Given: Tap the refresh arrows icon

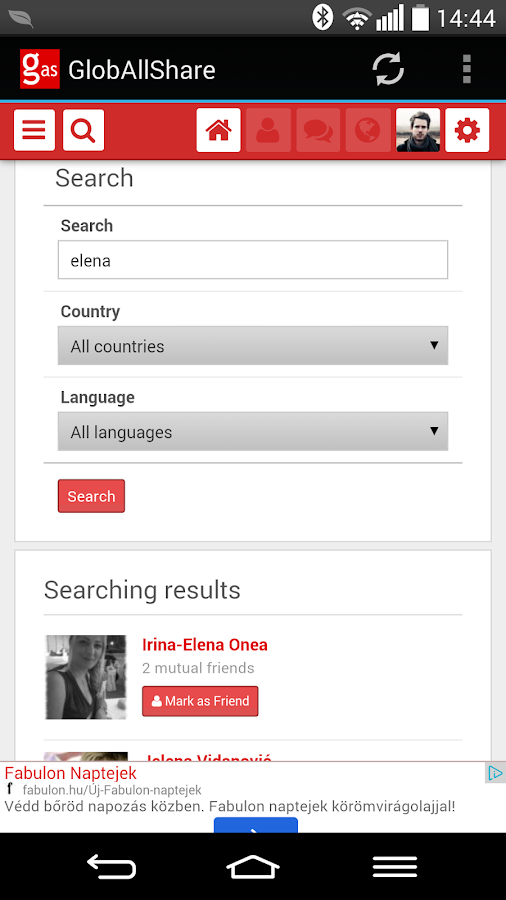Looking at the screenshot, I should click(x=388, y=69).
